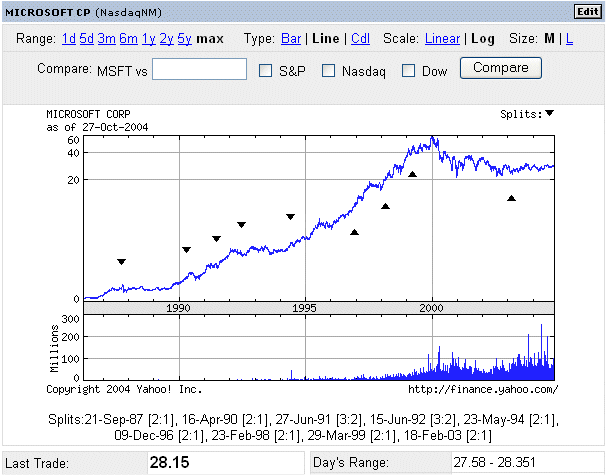Image resolution: width=606 pixels, height=475 pixels.
Task: Click the Millions volume axis label
Action: [54, 348]
